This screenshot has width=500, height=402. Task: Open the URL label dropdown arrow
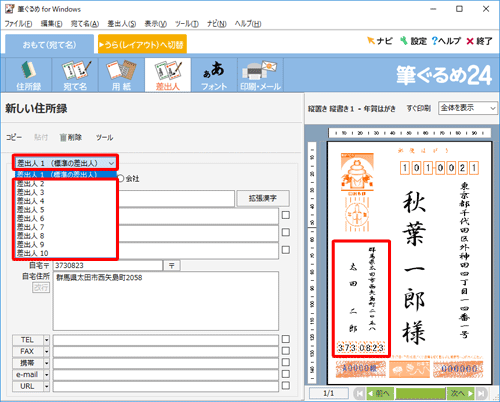(47, 386)
